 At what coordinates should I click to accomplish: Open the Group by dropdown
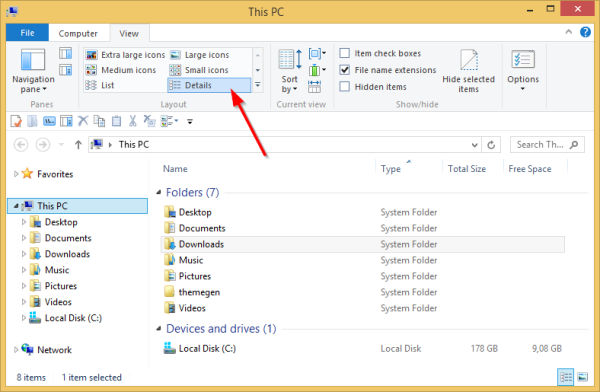coord(317,53)
